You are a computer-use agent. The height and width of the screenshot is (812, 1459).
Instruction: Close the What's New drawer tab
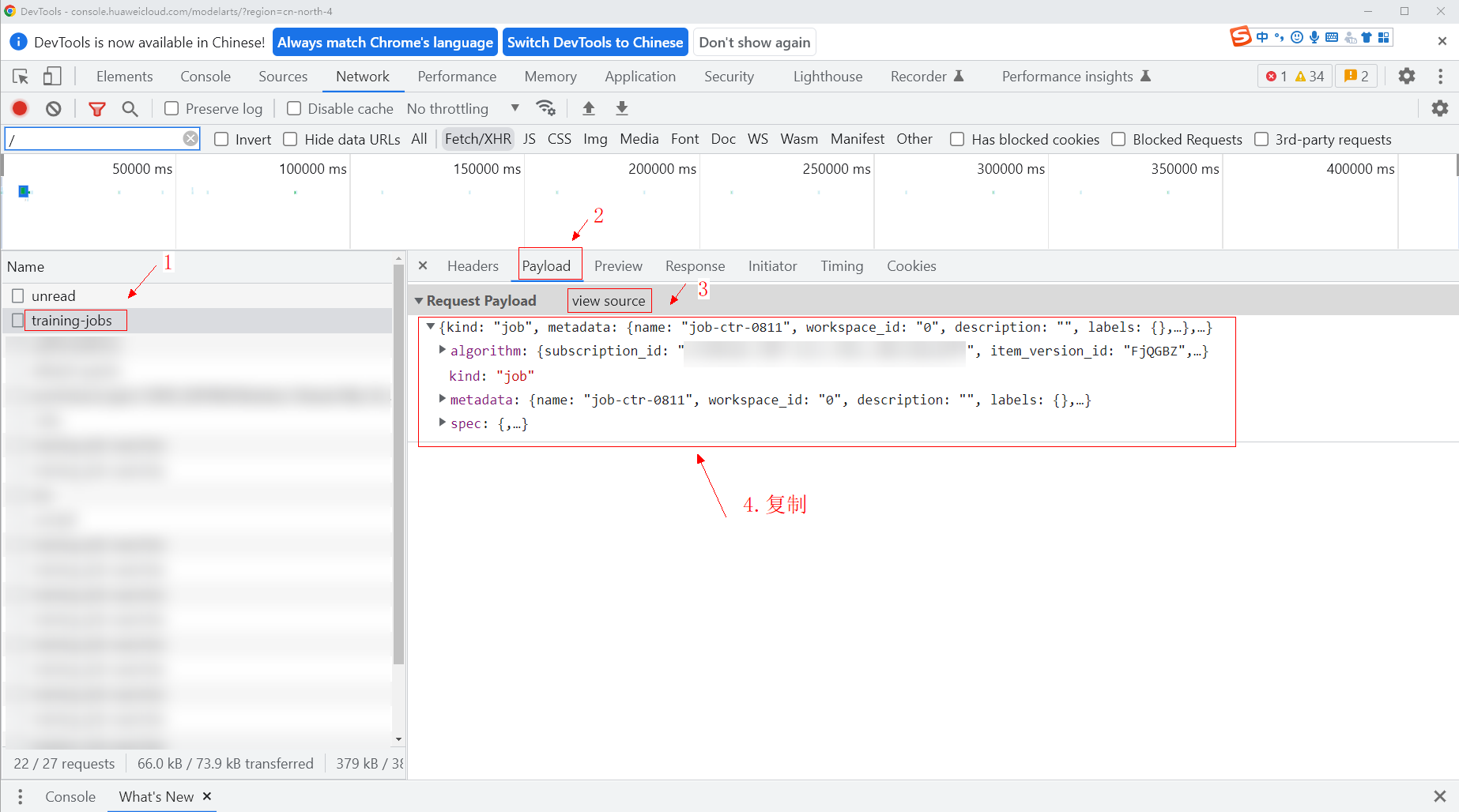(x=207, y=796)
